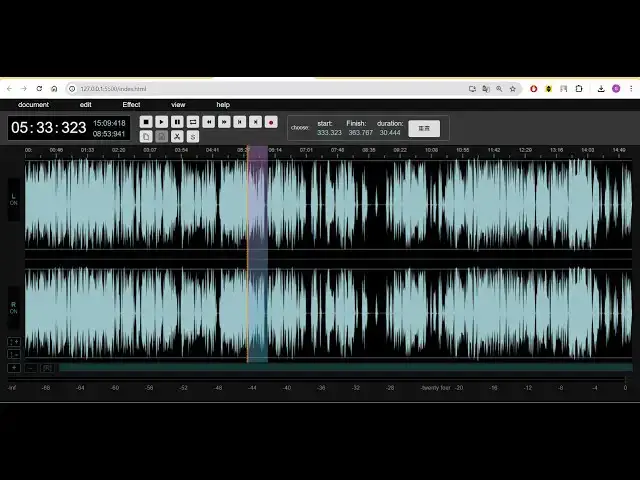
Task: Click the selection start value 333.323
Action: [x=329, y=133]
